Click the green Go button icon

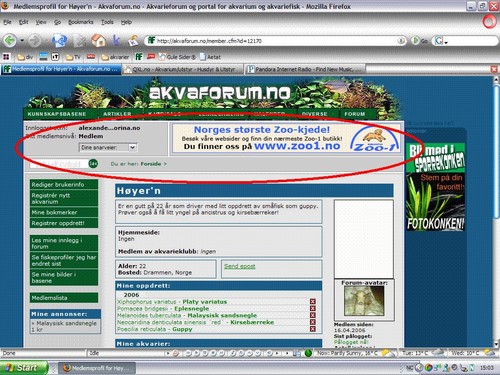(x=415, y=41)
